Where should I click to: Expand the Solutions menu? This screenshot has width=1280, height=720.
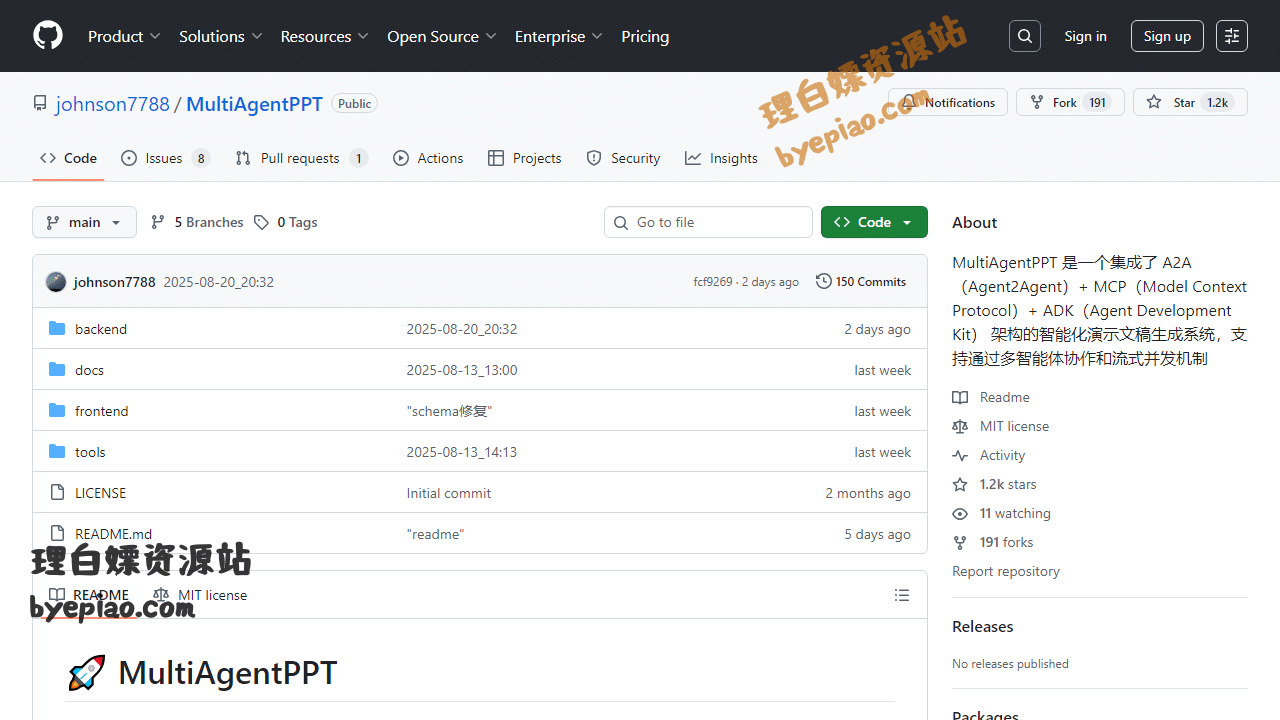tap(220, 36)
